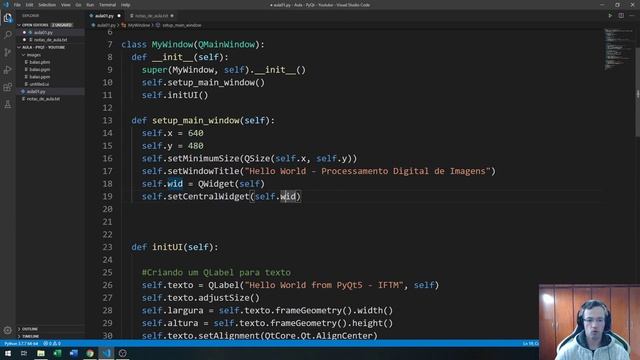
Task: Select aula01.py under Open Editors
Action: [x=43, y=33]
